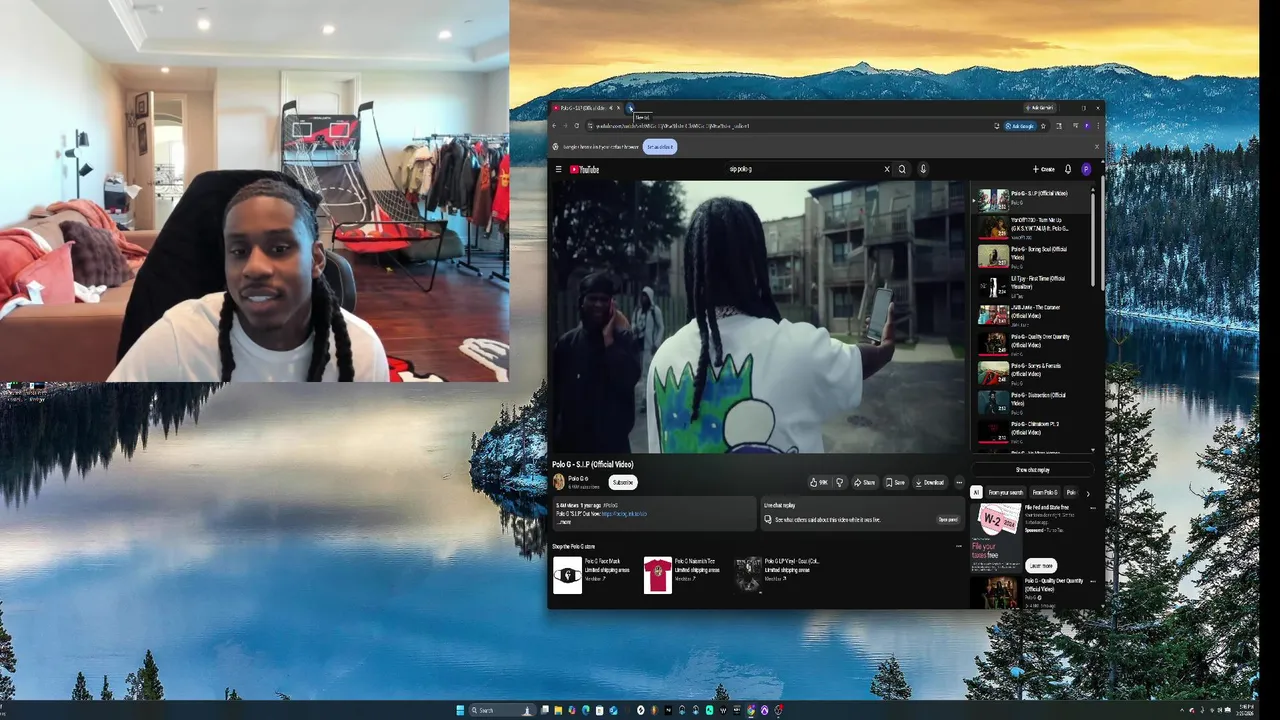Screen dimensions: 1280x720
Task: Dislike the video
Action: tap(839, 482)
